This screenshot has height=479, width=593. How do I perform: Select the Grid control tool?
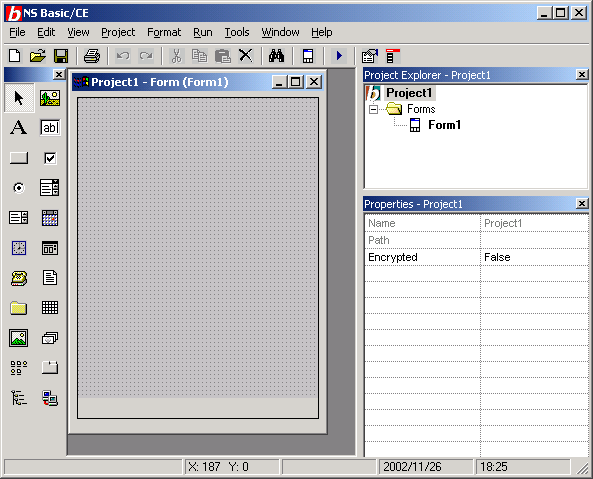[50, 308]
